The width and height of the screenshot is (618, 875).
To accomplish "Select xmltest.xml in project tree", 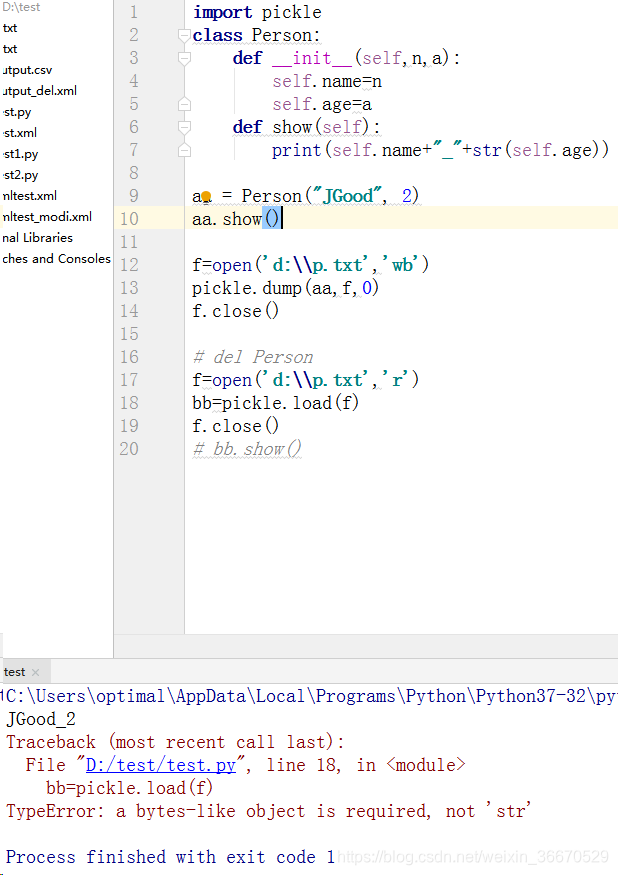I will point(28,196).
